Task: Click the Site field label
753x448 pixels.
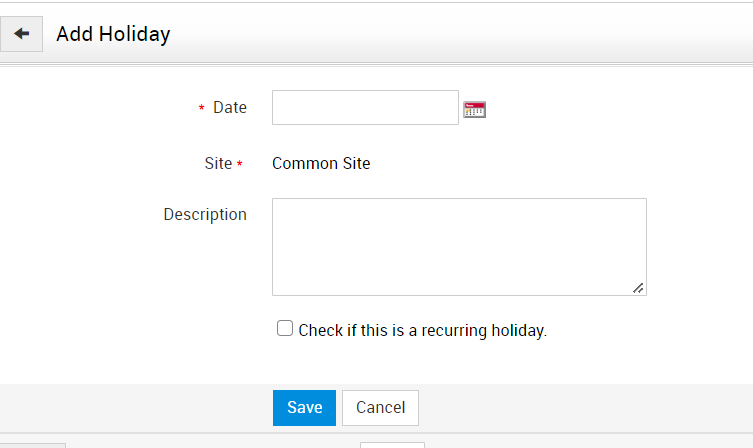Action: pos(218,163)
